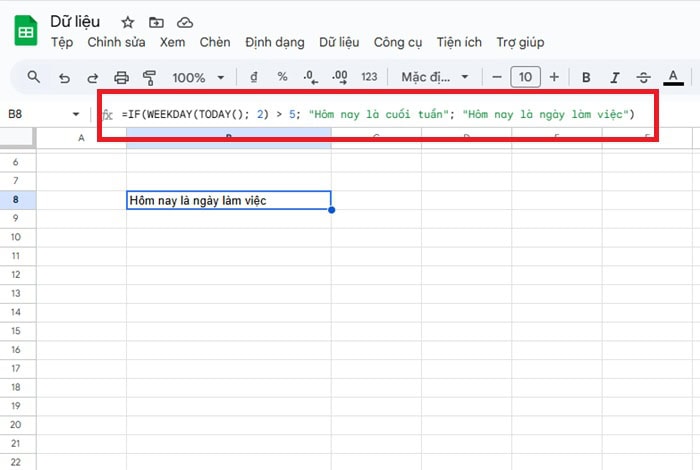
Task: Click the move to folder icon
Action: (x=156, y=21)
